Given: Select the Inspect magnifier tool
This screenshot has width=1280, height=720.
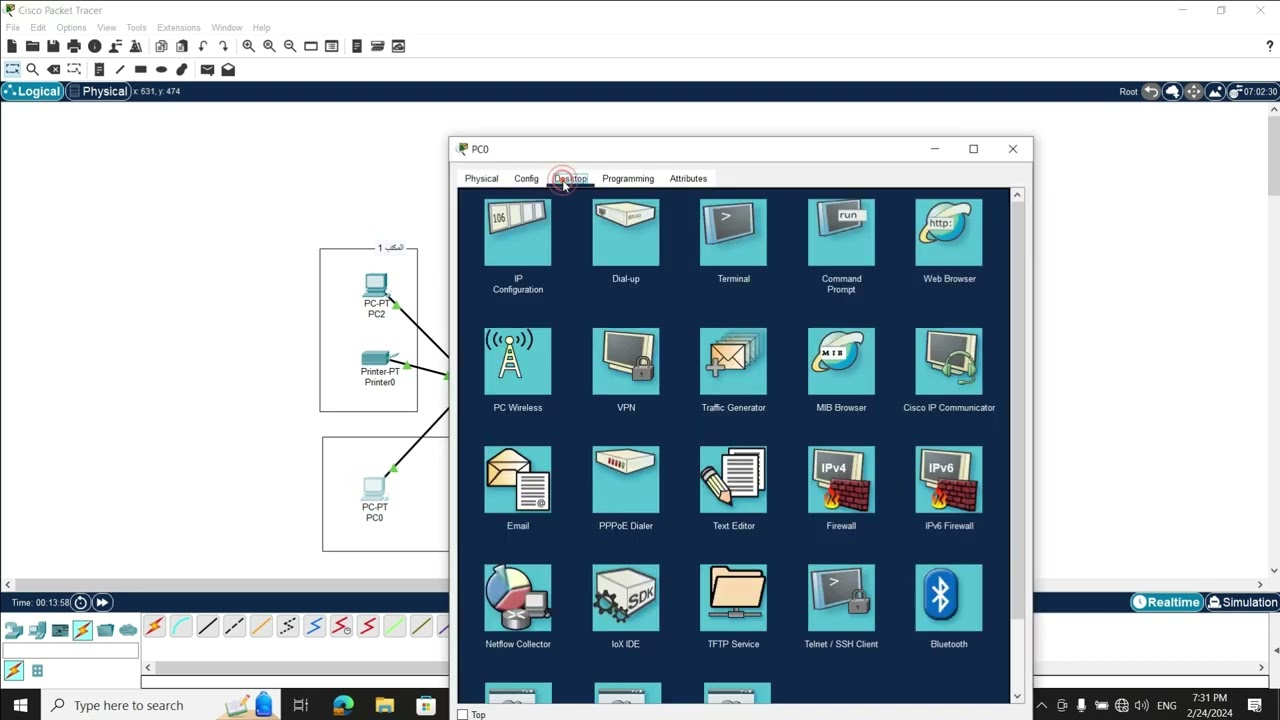Looking at the screenshot, I should coord(32,69).
